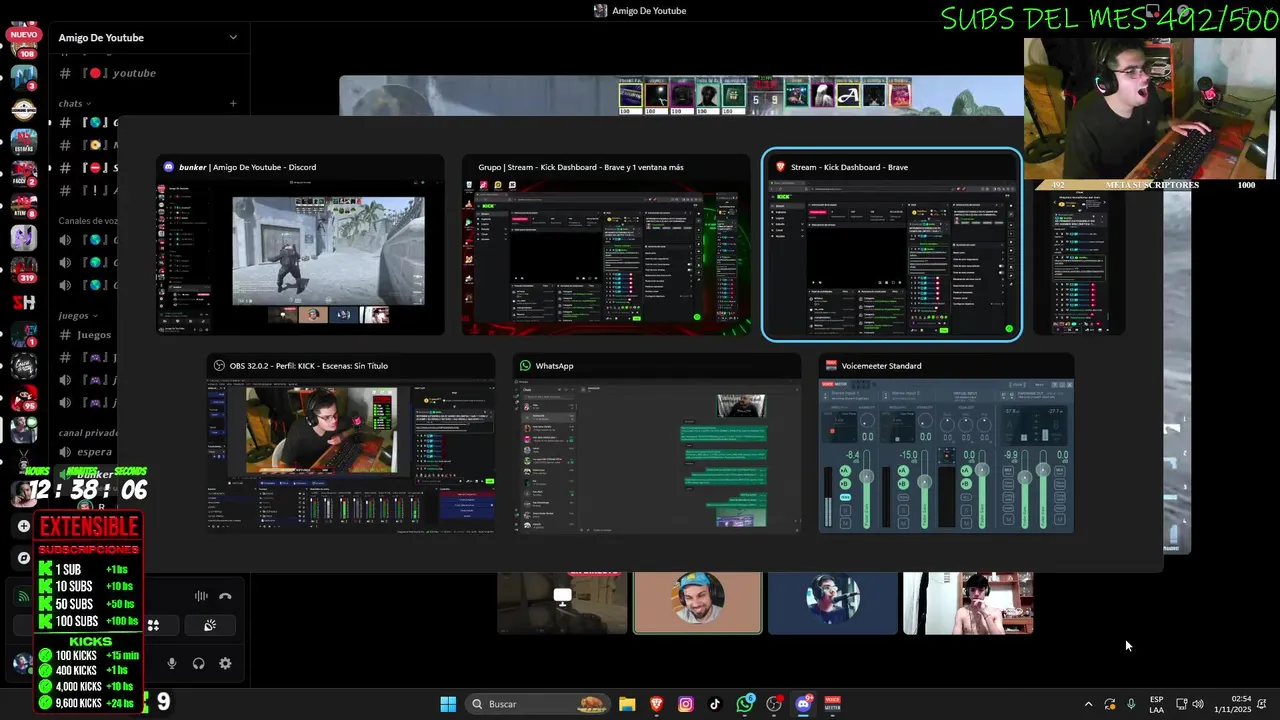Open Brave browser from the taskbar
Image resolution: width=1280 pixels, height=720 pixels.
657,704
